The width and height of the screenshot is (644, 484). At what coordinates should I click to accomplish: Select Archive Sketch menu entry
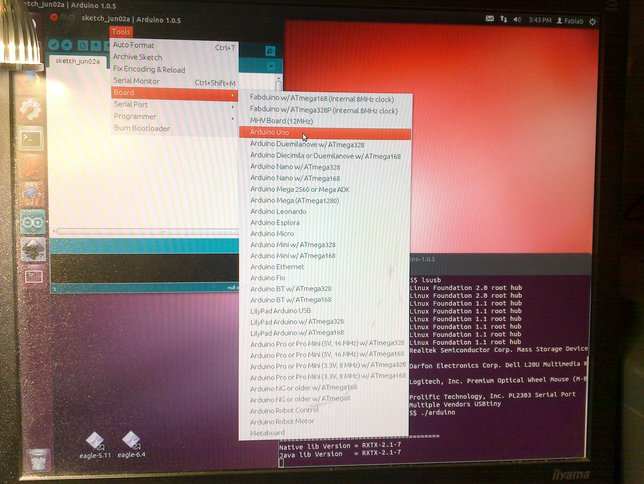[174, 57]
